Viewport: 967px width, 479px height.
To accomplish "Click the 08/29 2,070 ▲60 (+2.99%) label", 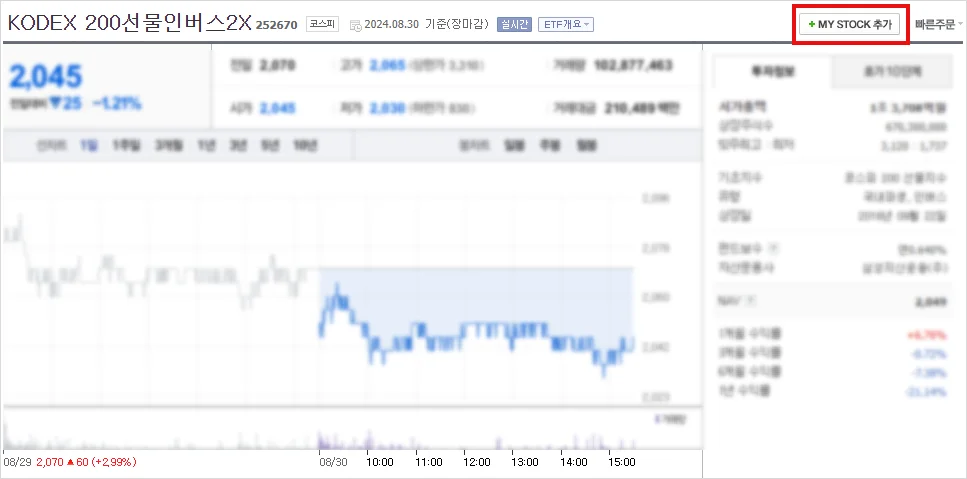I will click(x=70, y=462).
